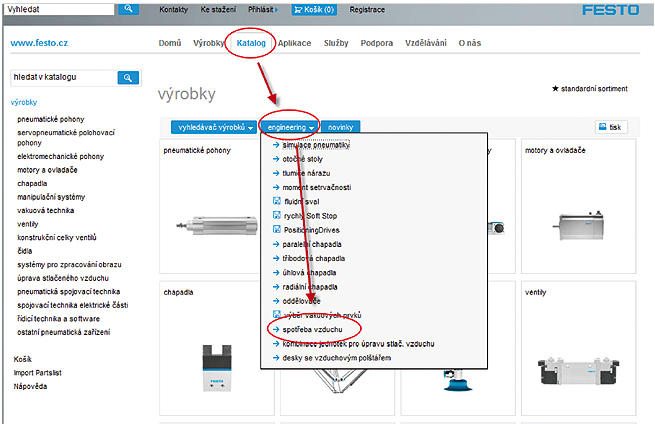Select desky se vzduchovým polštářem entry
This screenshot has height=426, width=655.
point(332,358)
